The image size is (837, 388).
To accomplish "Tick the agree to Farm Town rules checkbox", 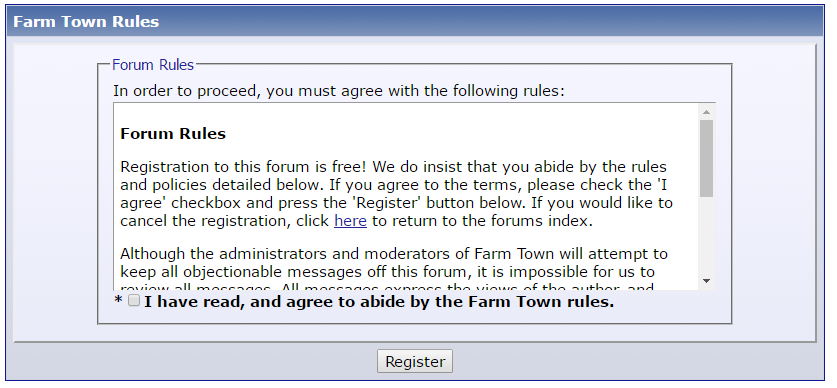I will (134, 300).
